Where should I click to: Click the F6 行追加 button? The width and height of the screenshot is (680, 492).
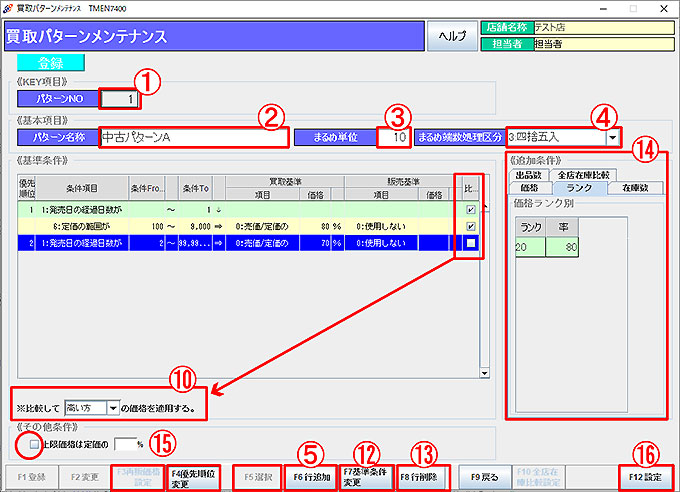pyautogui.click(x=311, y=477)
